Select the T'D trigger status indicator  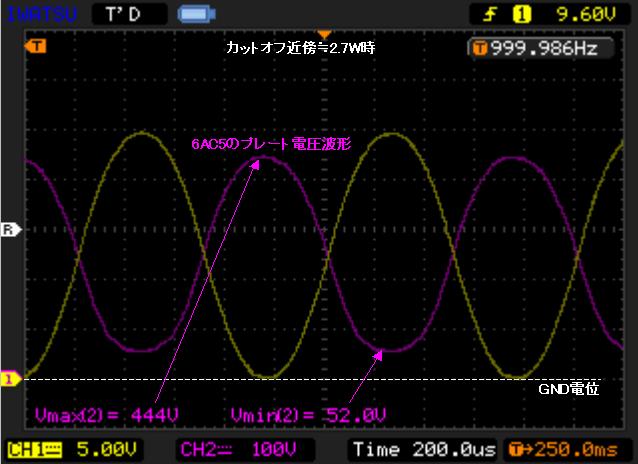pos(130,14)
